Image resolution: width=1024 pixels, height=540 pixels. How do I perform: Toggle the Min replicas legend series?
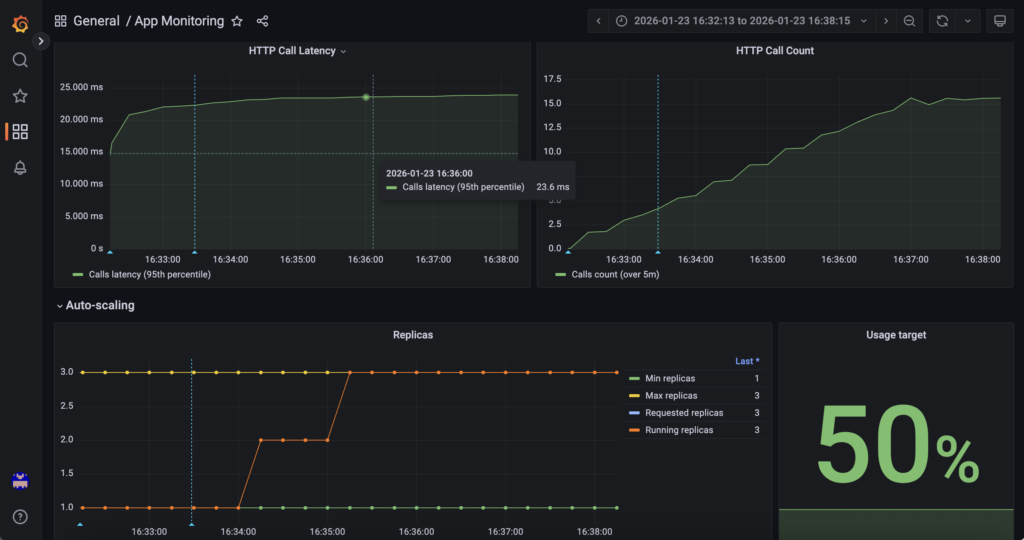671,378
